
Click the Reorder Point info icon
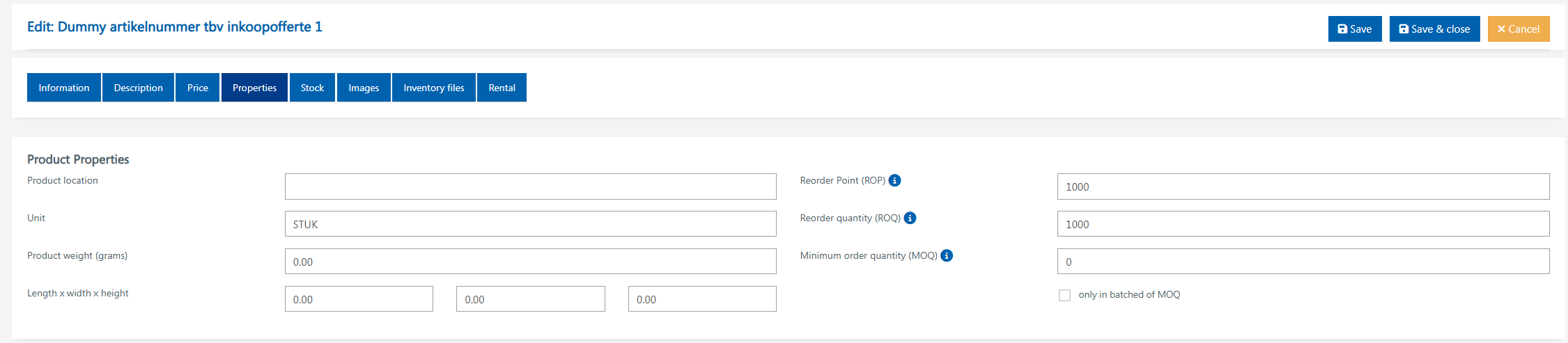click(x=895, y=180)
